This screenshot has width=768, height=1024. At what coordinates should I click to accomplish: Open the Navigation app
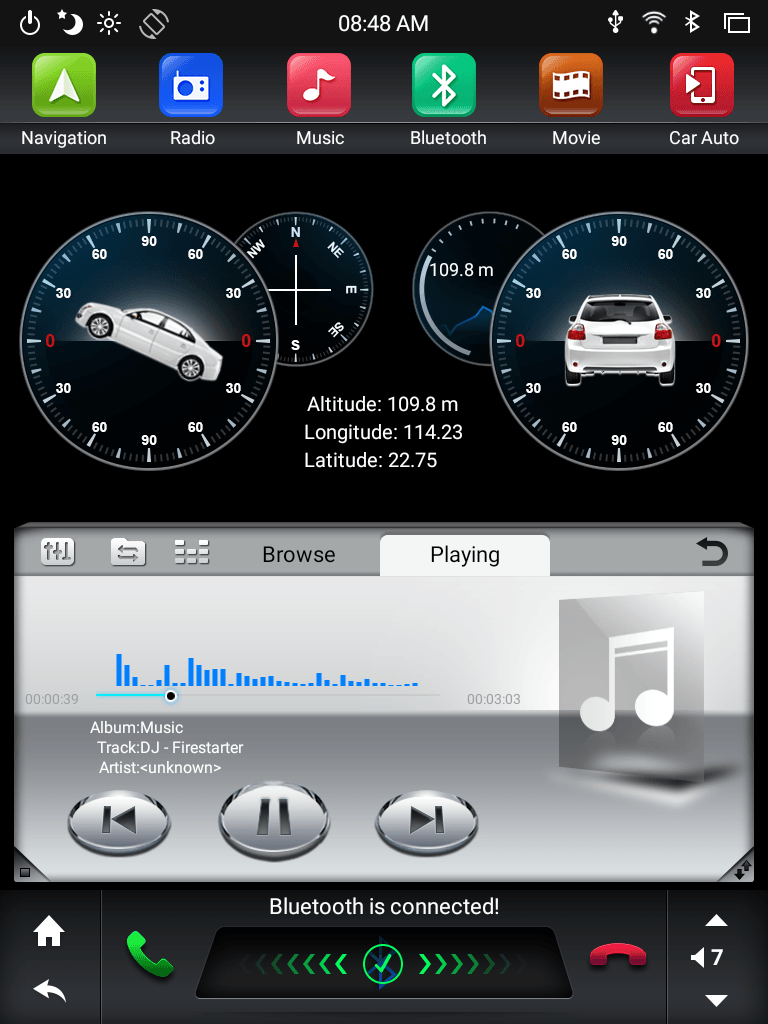tap(64, 86)
